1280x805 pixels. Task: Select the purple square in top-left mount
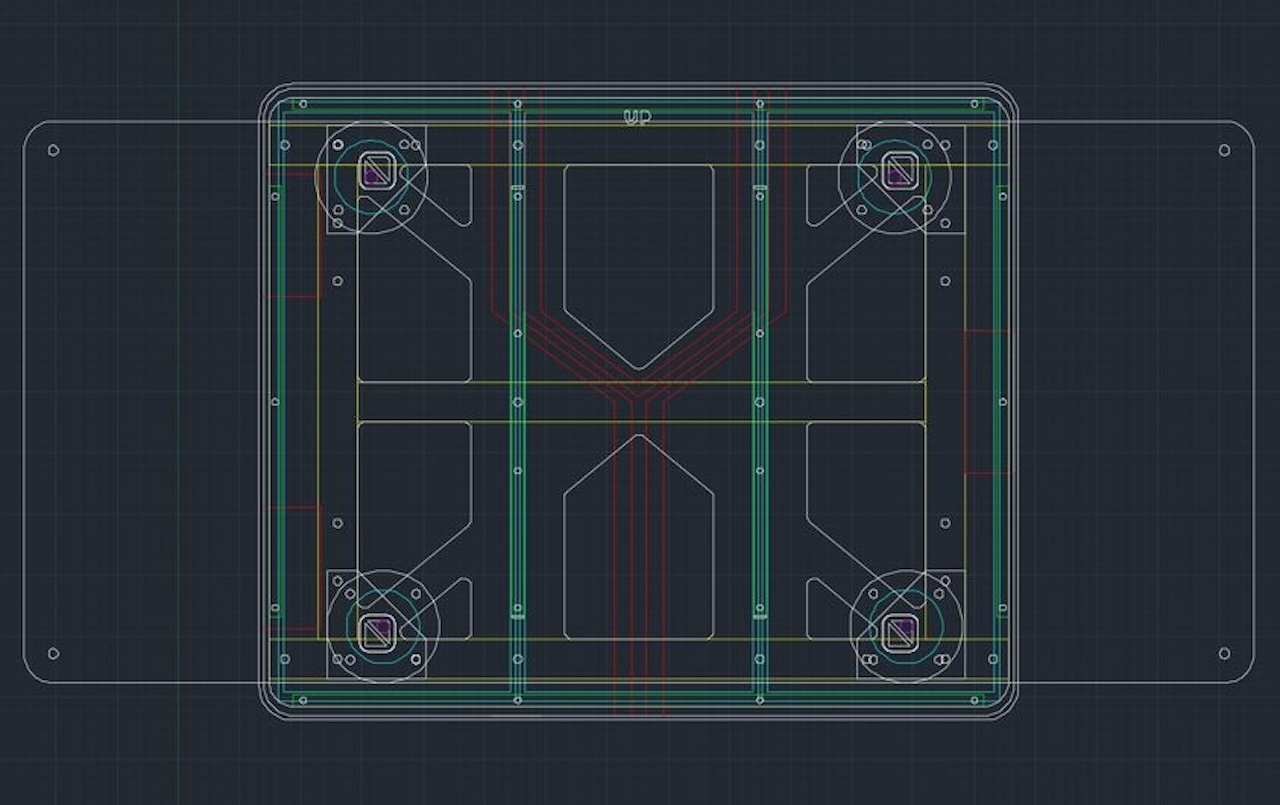[376, 174]
